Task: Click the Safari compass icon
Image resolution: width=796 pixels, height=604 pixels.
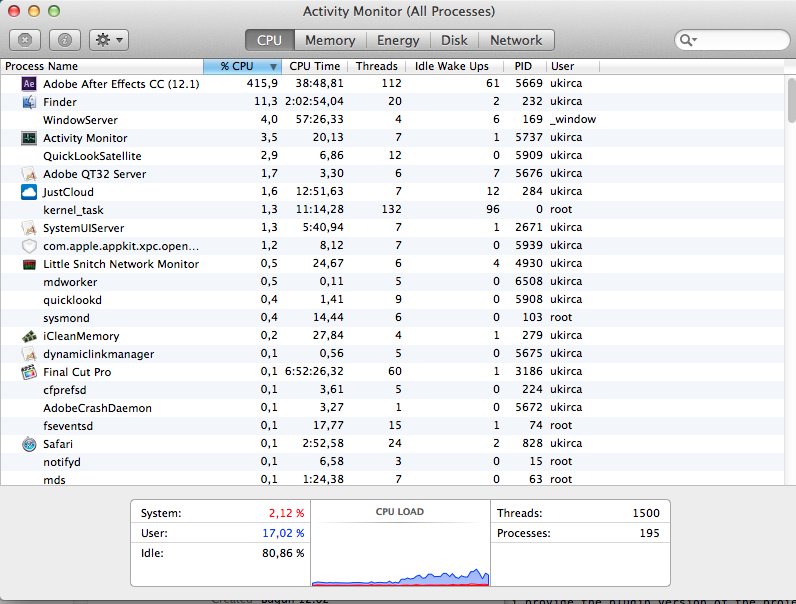Action: tap(29, 444)
